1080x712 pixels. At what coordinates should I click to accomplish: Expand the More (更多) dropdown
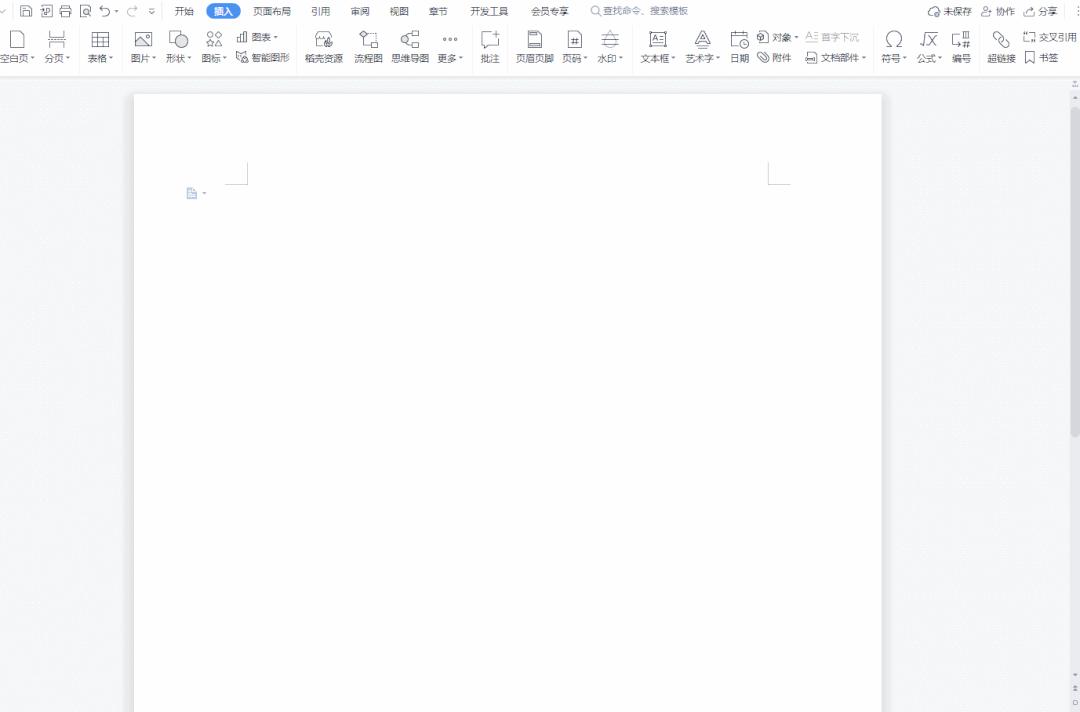[x=450, y=47]
